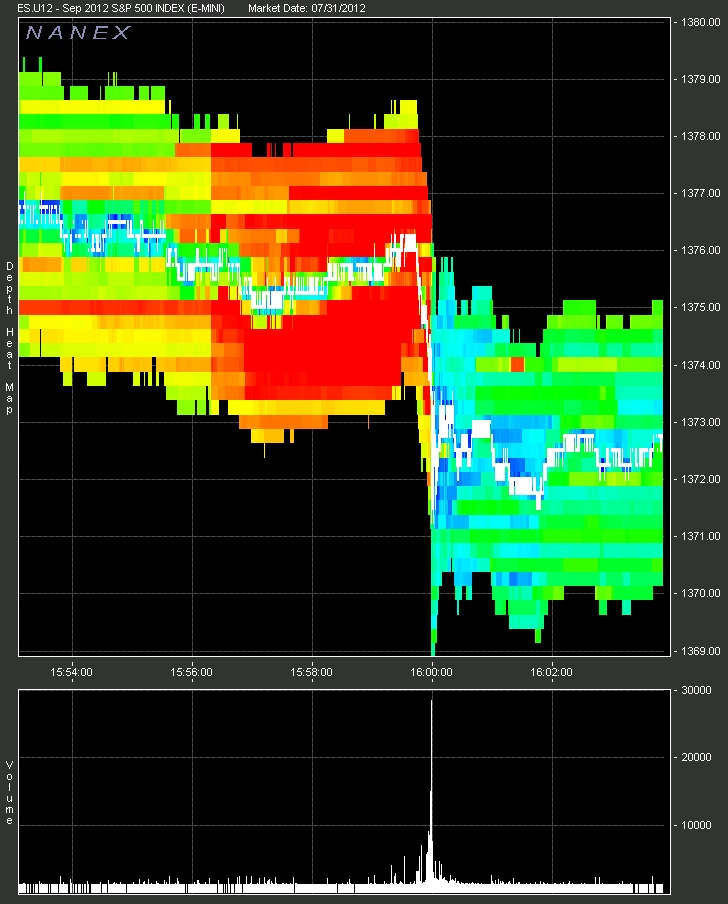
Task: Select the 1371.00 price axis label
Action: click(x=700, y=537)
